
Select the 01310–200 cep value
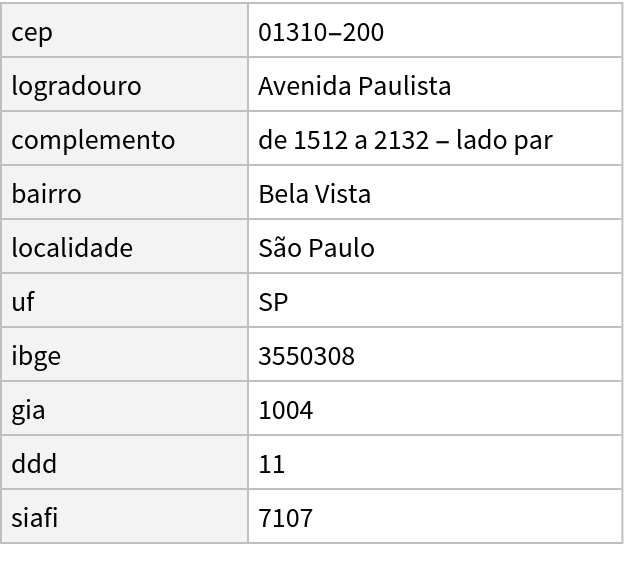[321, 32]
